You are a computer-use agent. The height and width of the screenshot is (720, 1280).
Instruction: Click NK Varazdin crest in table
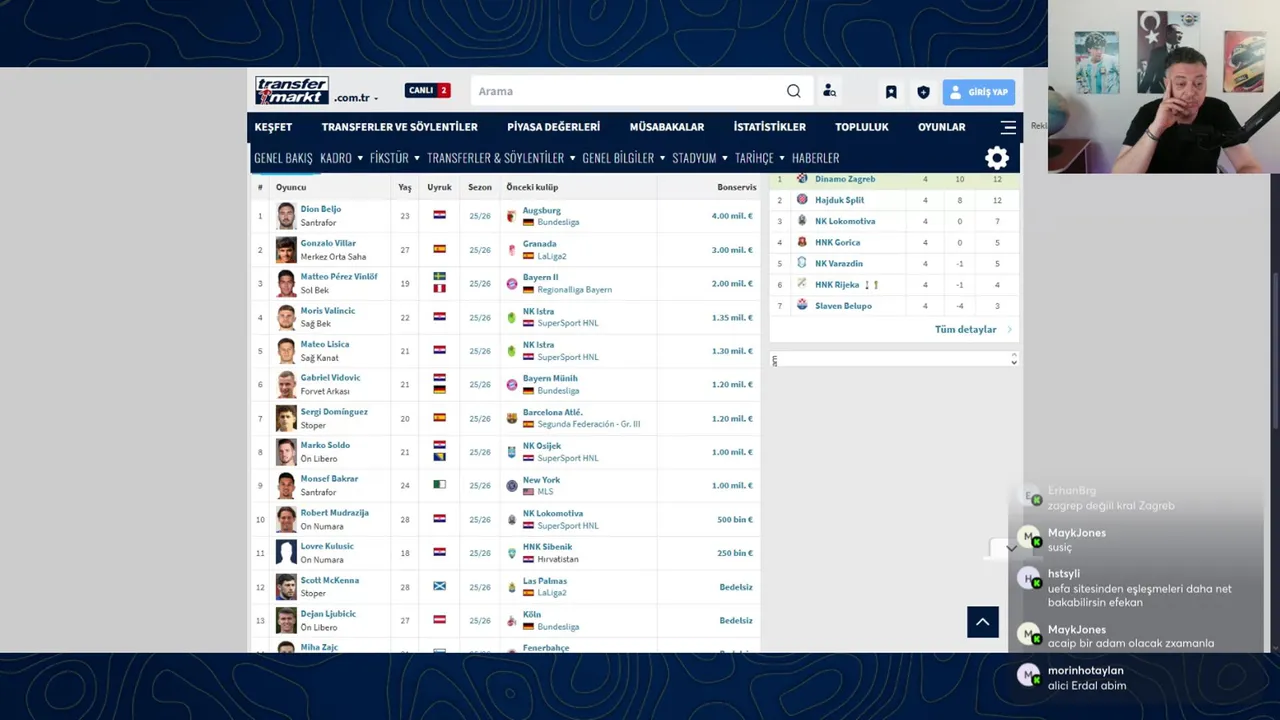pos(802,263)
